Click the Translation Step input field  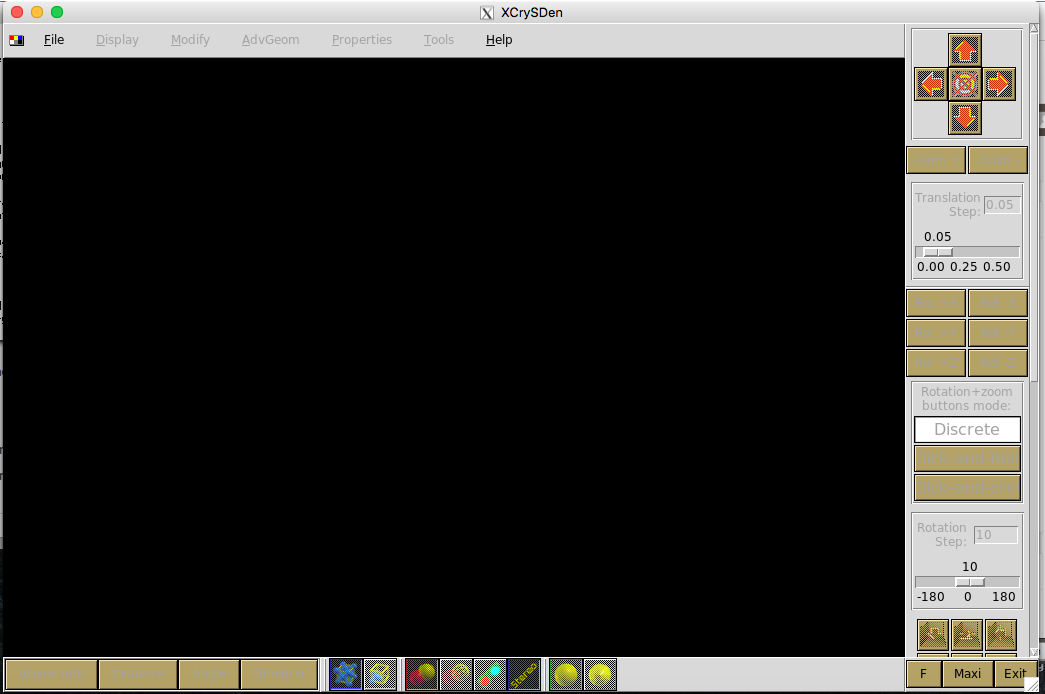click(1002, 205)
